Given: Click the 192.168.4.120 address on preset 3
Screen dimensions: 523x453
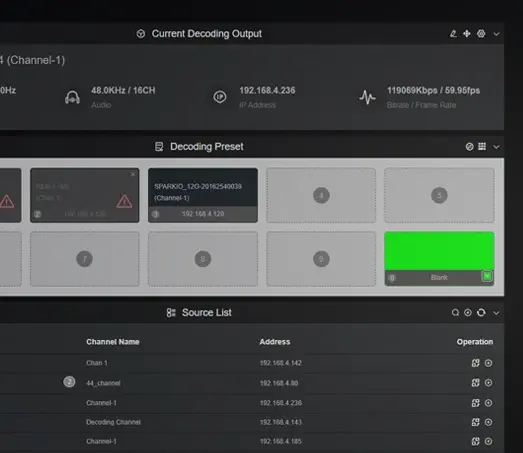Looking at the screenshot, I should click(203, 214).
